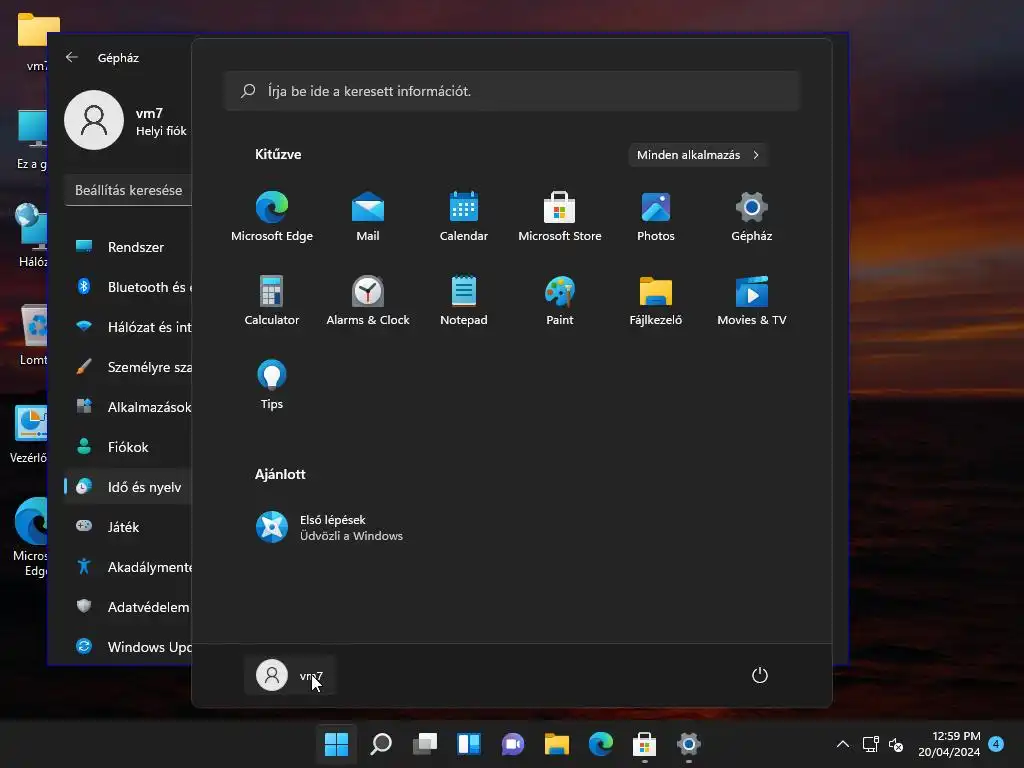
Task: Launch the Photos app
Action: point(656,217)
